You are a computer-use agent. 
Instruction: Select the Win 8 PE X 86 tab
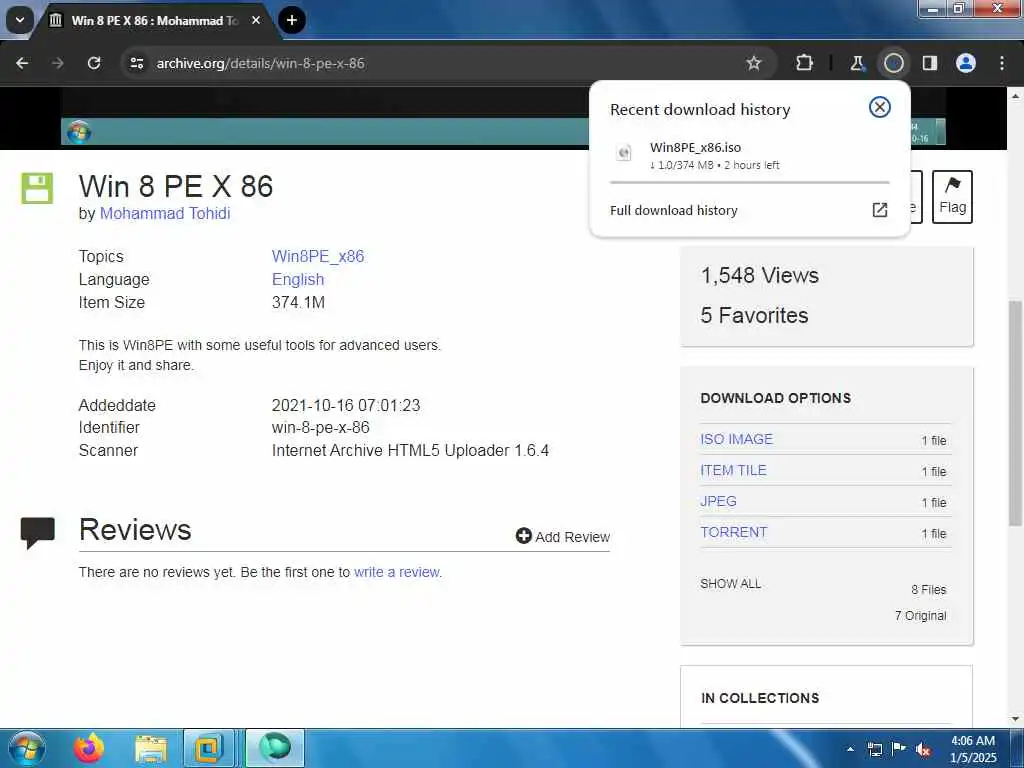coord(154,20)
